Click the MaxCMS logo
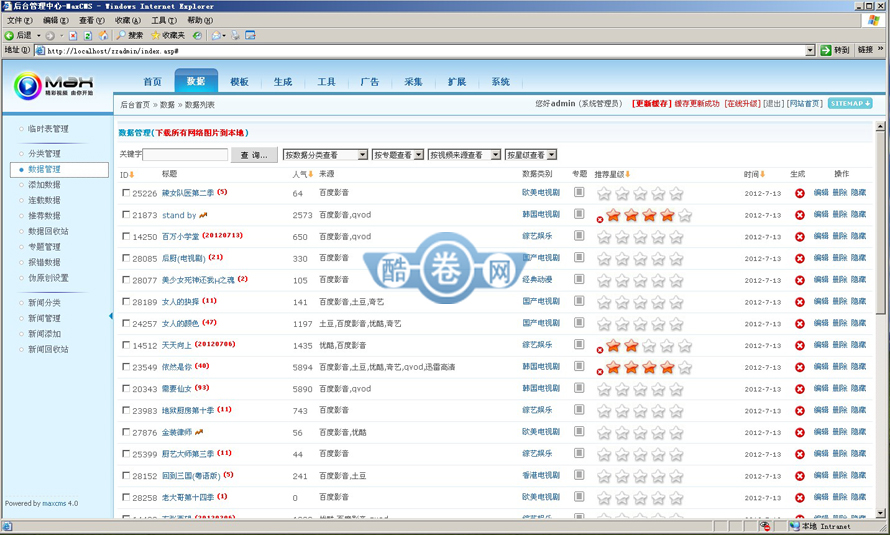This screenshot has height=535, width=890. tap(54, 86)
